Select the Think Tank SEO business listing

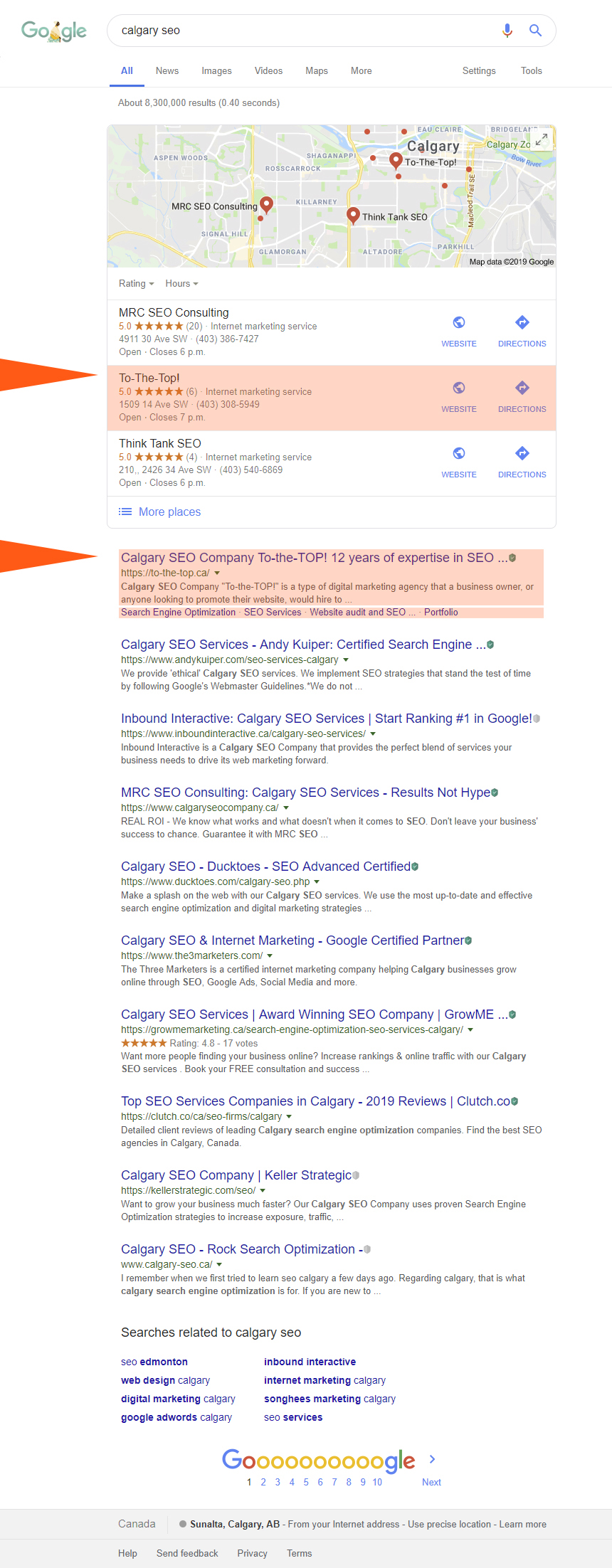pyautogui.click(x=332, y=463)
